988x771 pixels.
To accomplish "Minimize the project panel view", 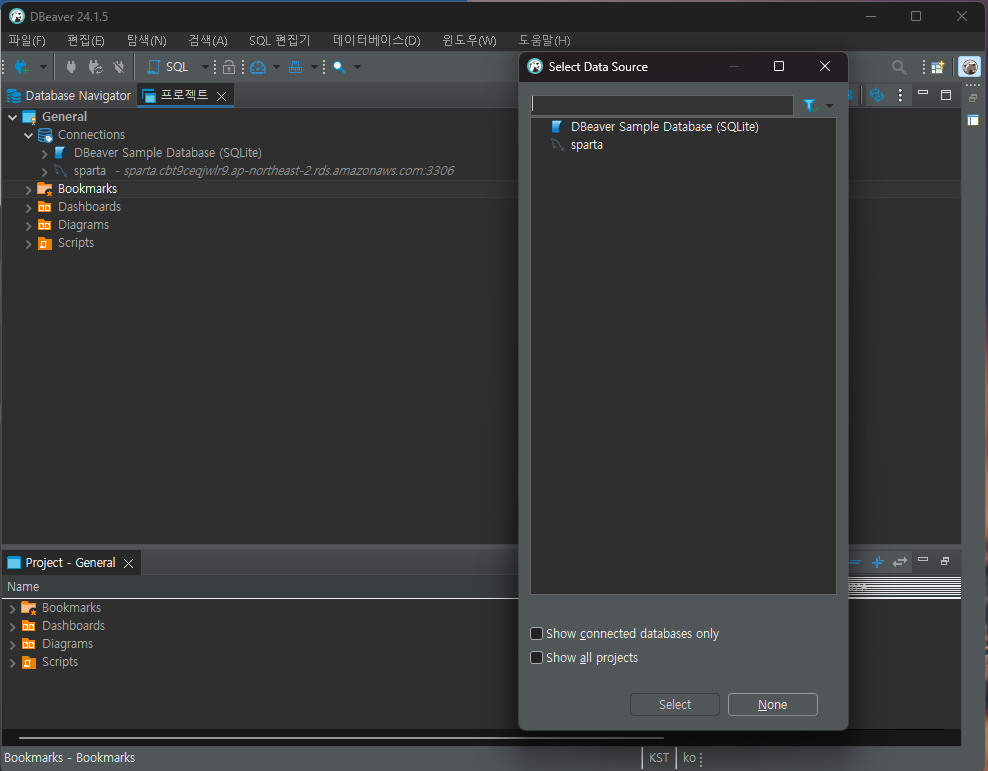I will pyautogui.click(x=923, y=93).
